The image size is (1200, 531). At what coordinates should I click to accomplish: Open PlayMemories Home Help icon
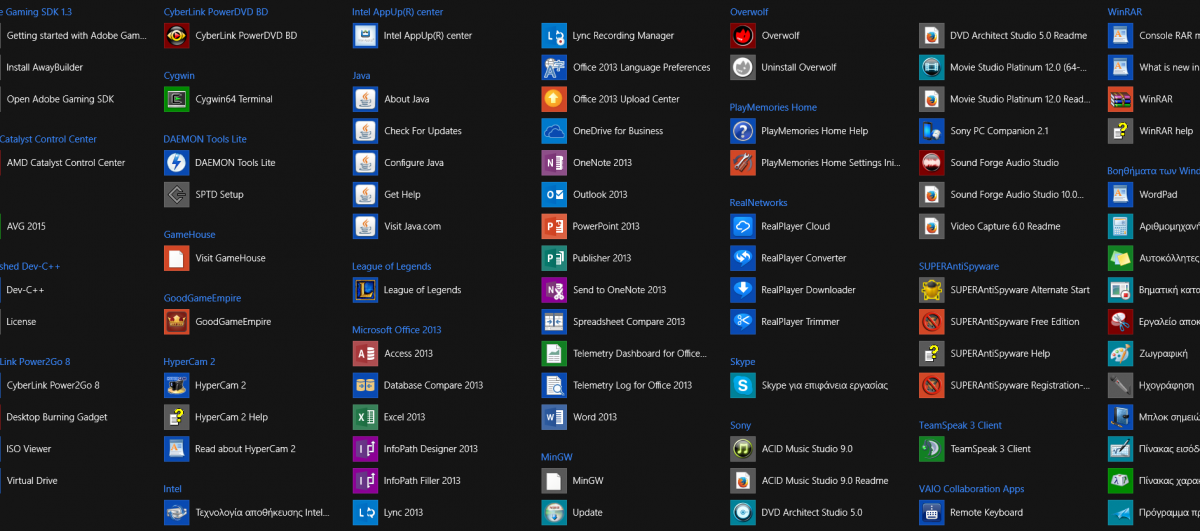click(x=743, y=131)
